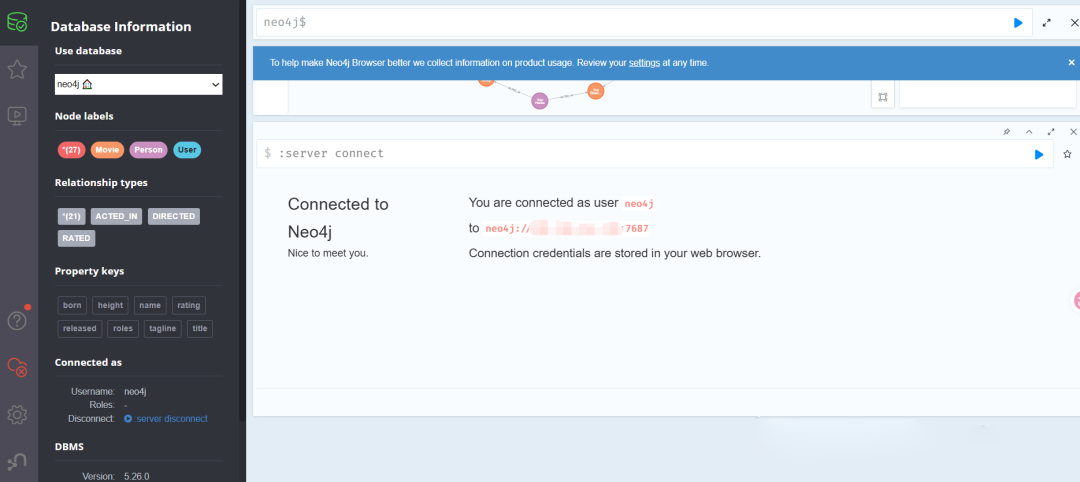Open the Help question mark icon

coord(17,319)
